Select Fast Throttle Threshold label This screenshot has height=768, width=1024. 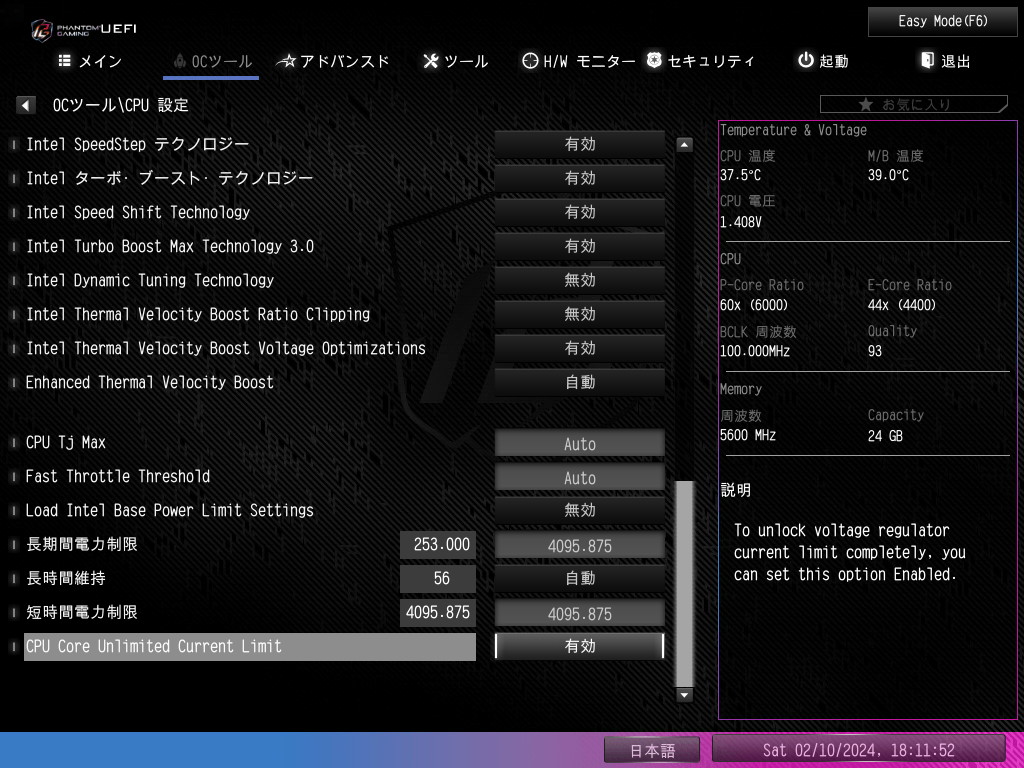tap(118, 476)
